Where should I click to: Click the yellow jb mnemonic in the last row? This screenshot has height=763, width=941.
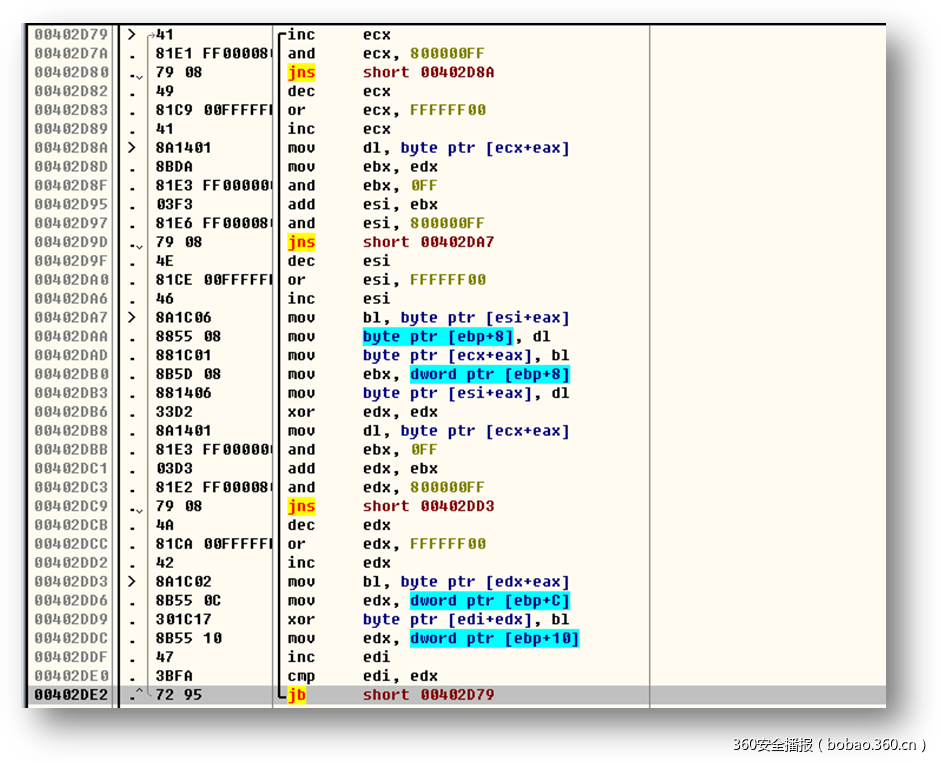coord(296,695)
